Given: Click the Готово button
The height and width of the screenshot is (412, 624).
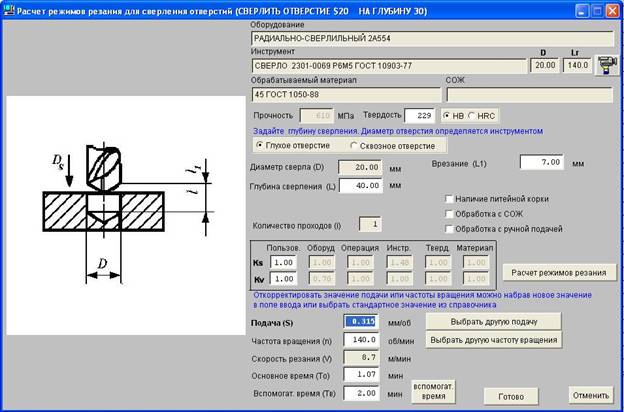Looking at the screenshot, I should pyautogui.click(x=503, y=394).
